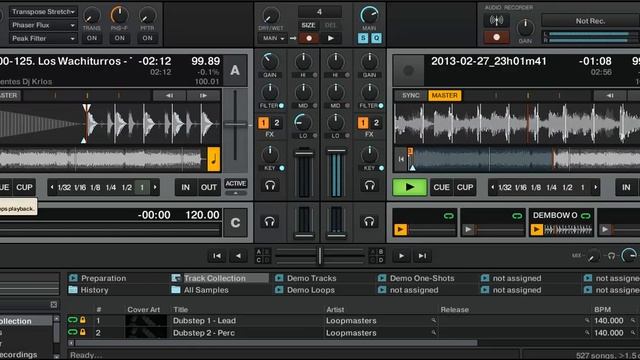Play the first remix slot sample

[x=400, y=230]
